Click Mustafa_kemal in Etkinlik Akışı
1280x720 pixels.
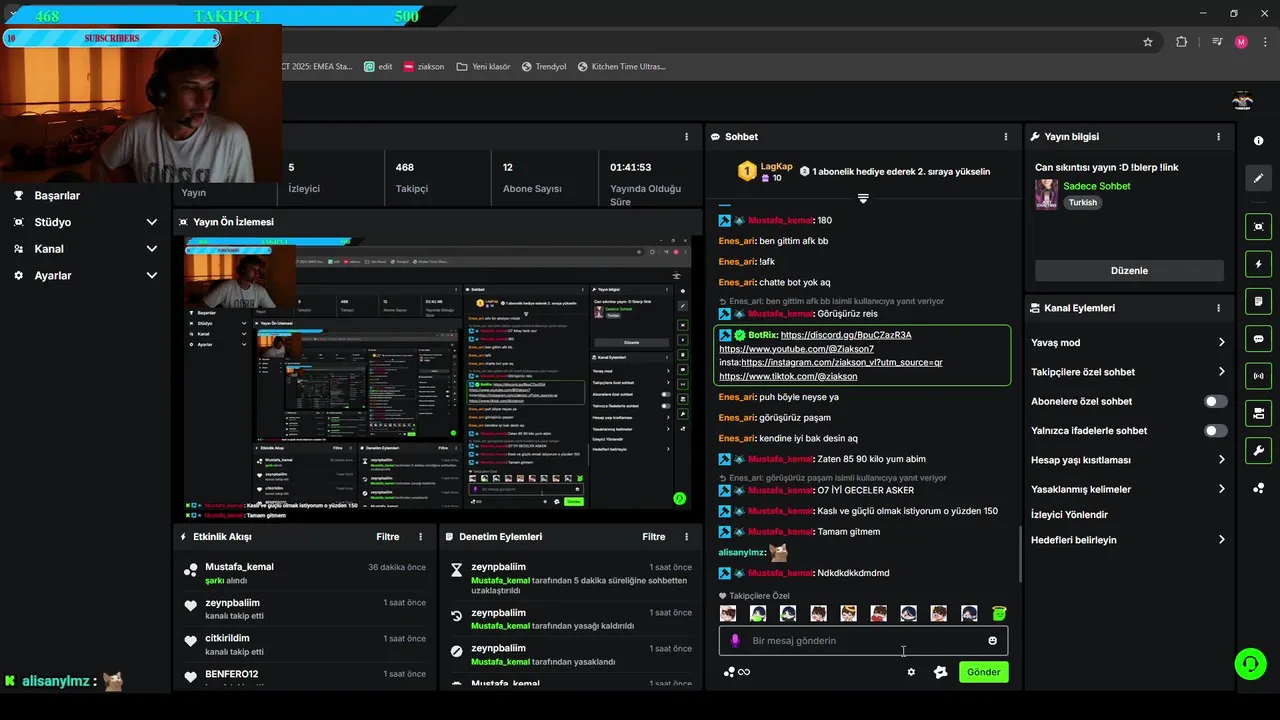239,567
